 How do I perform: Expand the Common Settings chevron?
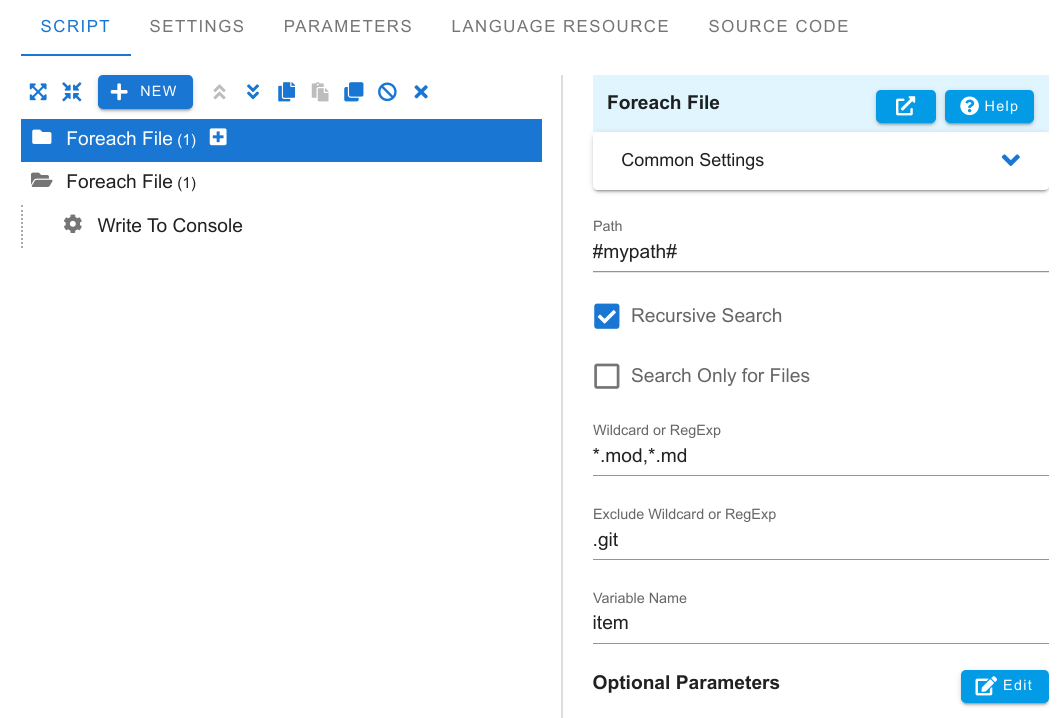[x=1011, y=160]
